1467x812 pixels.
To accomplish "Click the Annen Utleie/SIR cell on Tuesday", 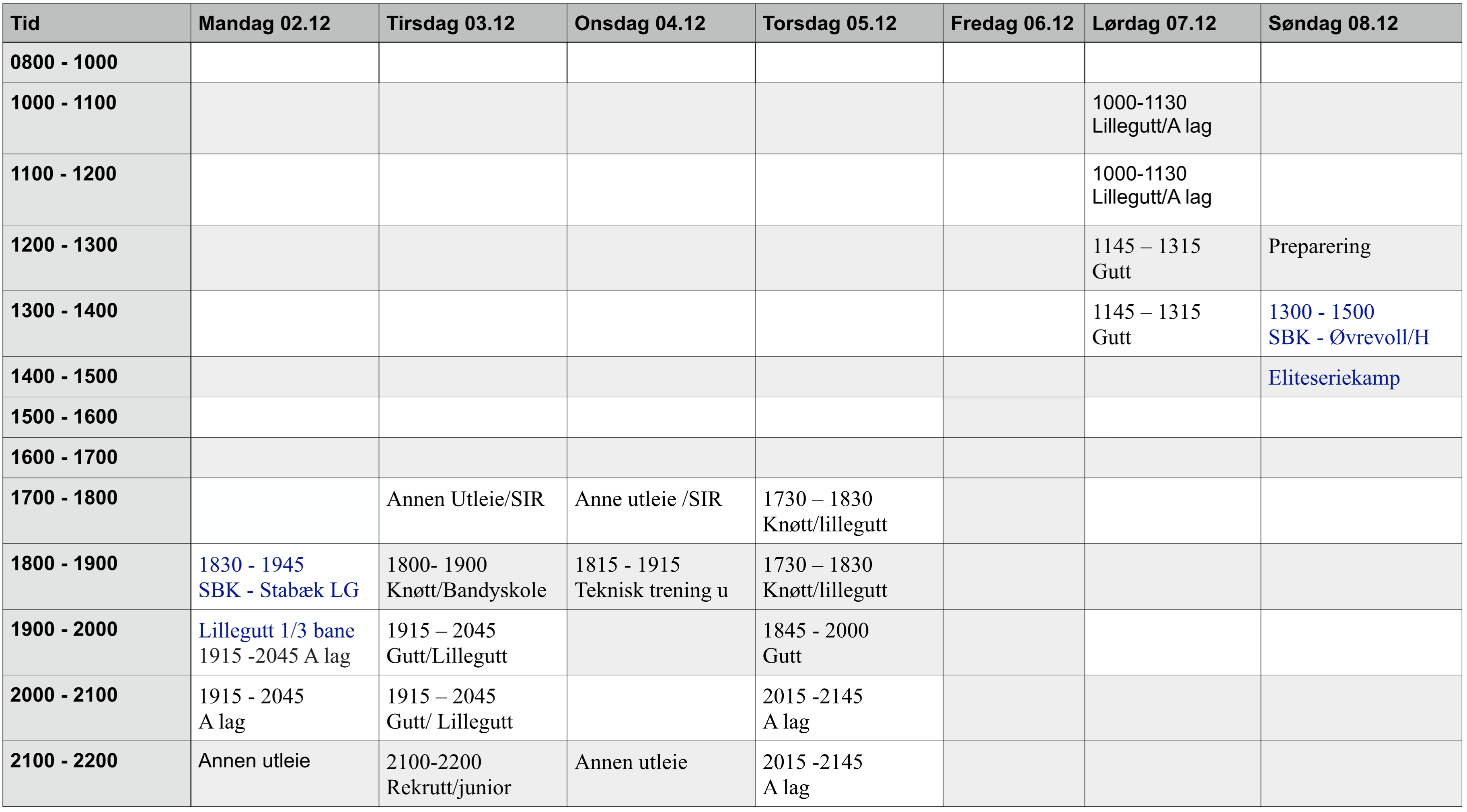I will 465,499.
